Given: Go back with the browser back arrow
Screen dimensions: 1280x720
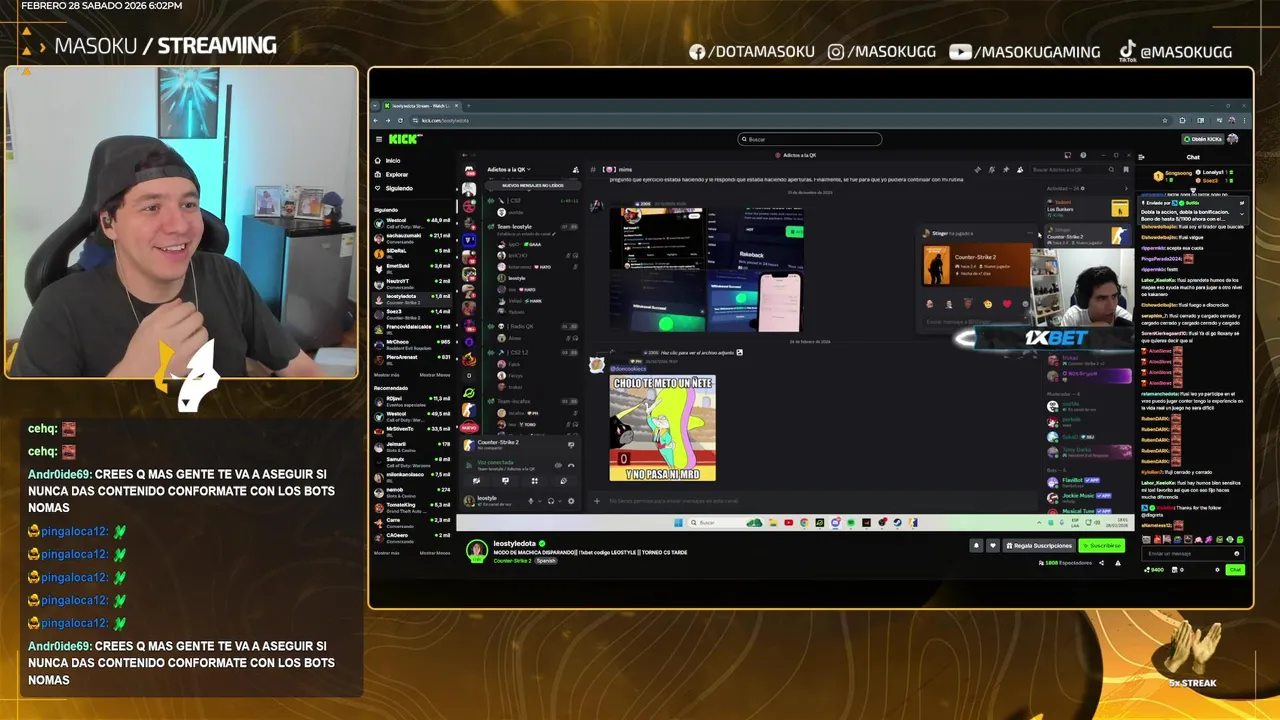Looking at the screenshot, I should (375, 120).
